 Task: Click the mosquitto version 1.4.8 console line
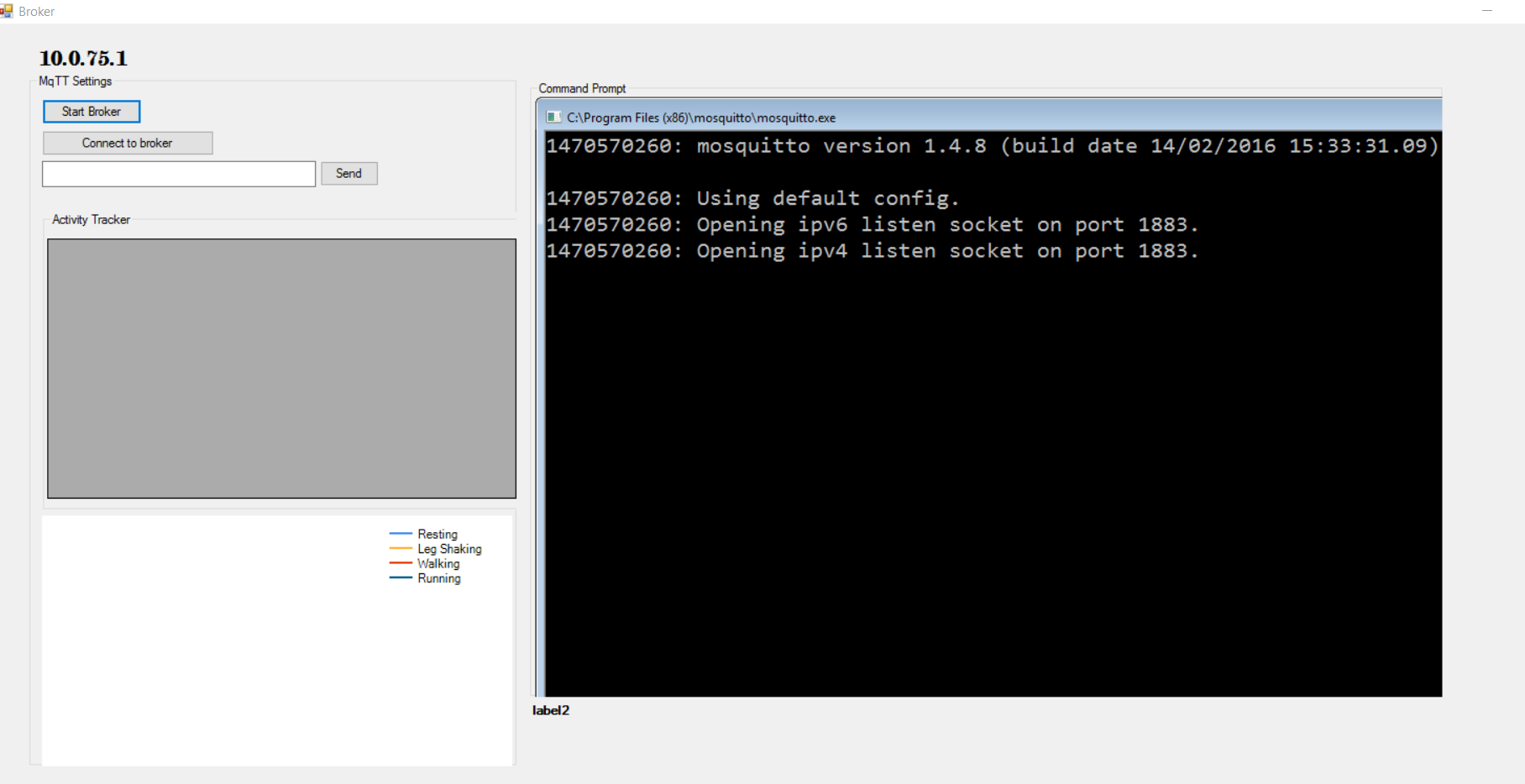[992, 146]
